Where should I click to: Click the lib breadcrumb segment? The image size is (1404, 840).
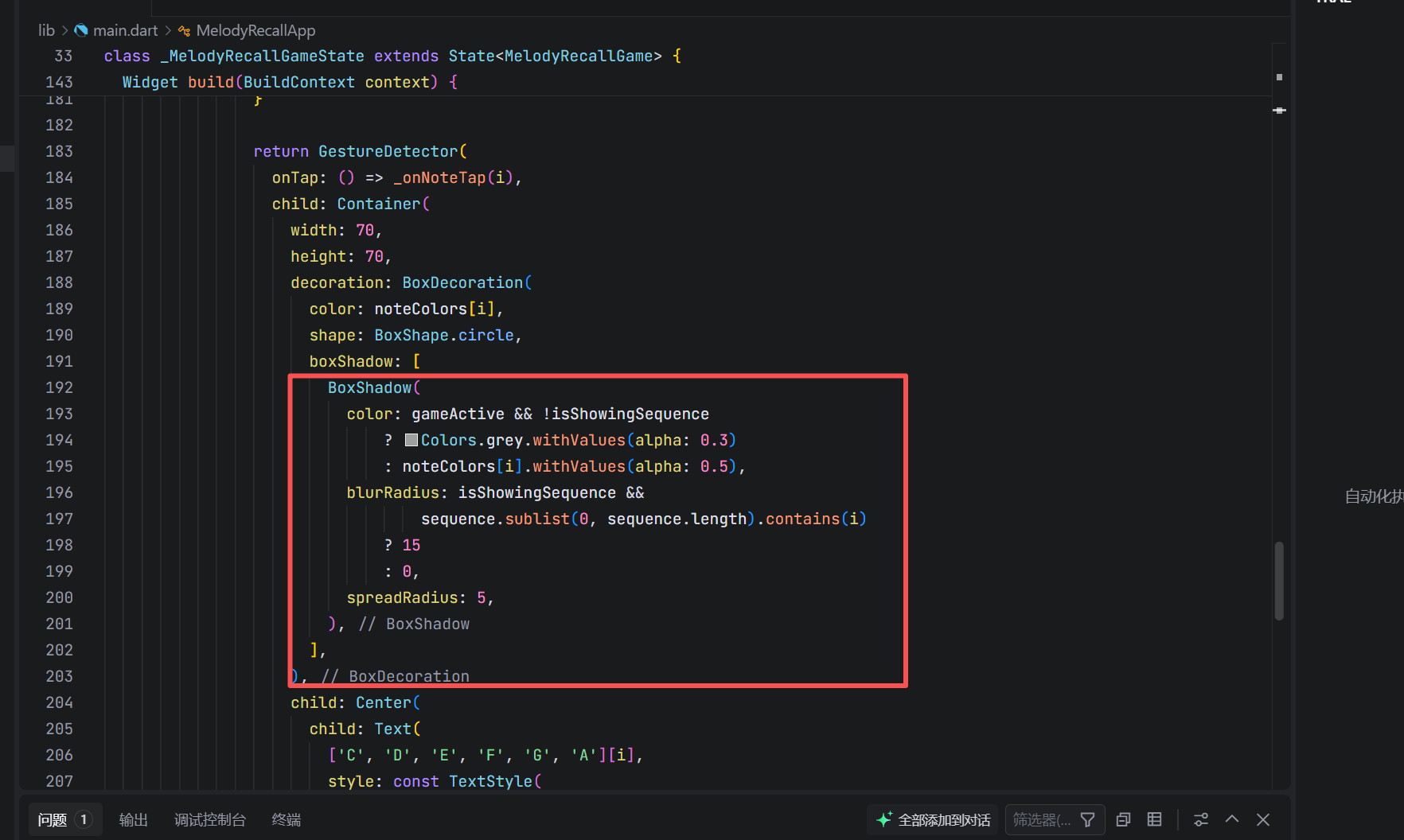(x=46, y=30)
